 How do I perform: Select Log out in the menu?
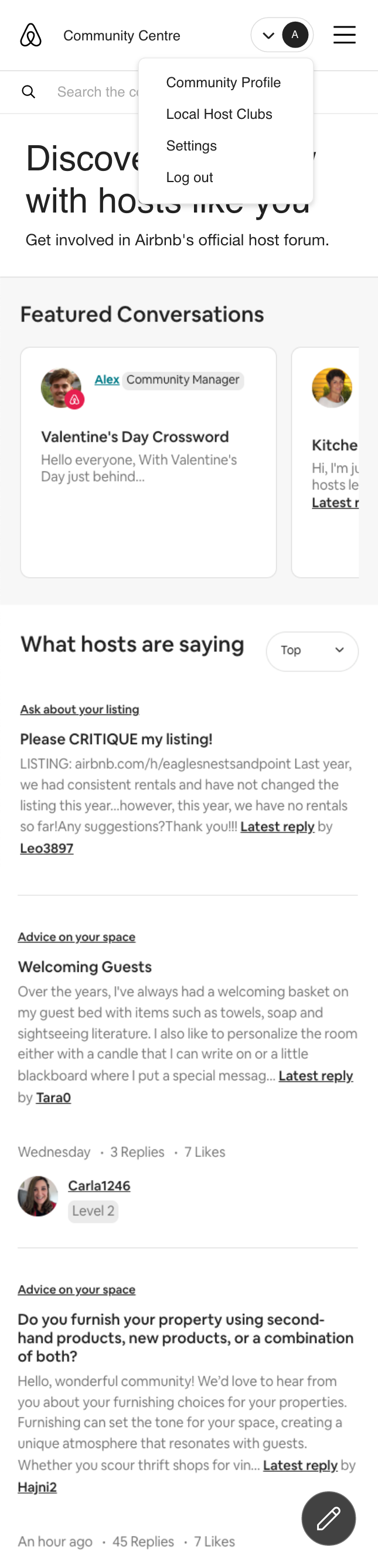[x=189, y=177]
